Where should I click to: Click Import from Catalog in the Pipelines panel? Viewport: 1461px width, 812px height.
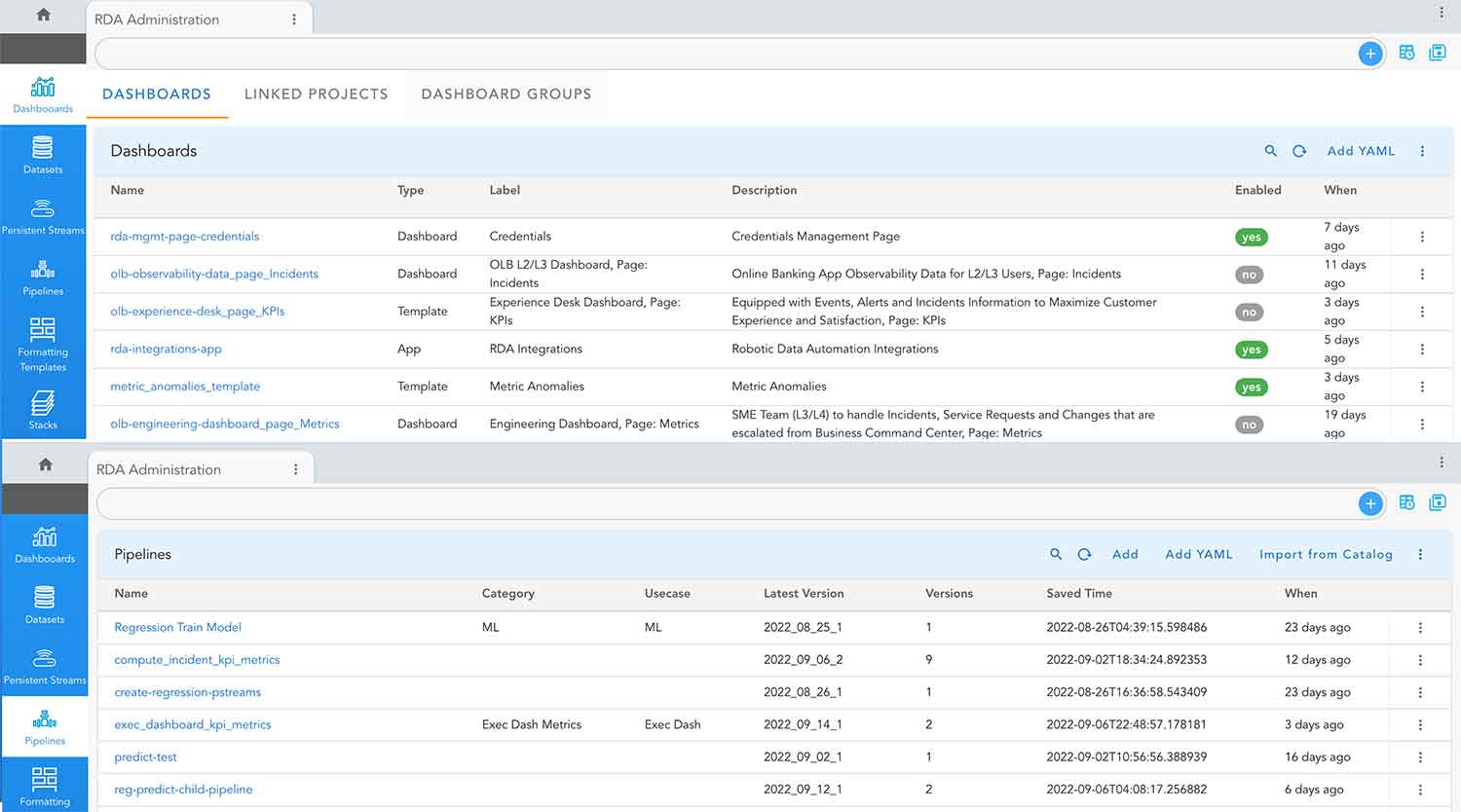click(x=1327, y=554)
